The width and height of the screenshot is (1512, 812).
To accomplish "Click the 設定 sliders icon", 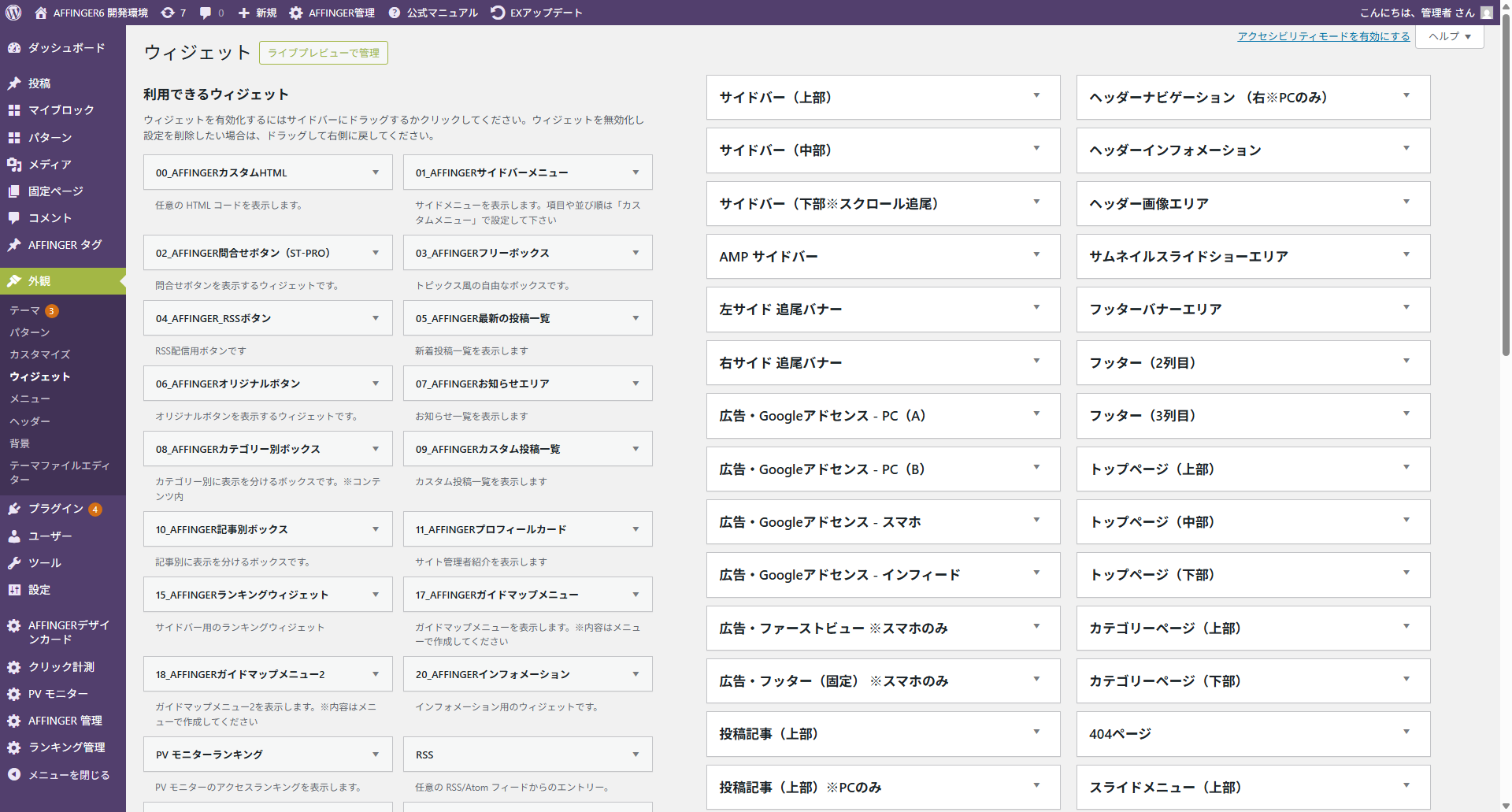I will [14, 590].
